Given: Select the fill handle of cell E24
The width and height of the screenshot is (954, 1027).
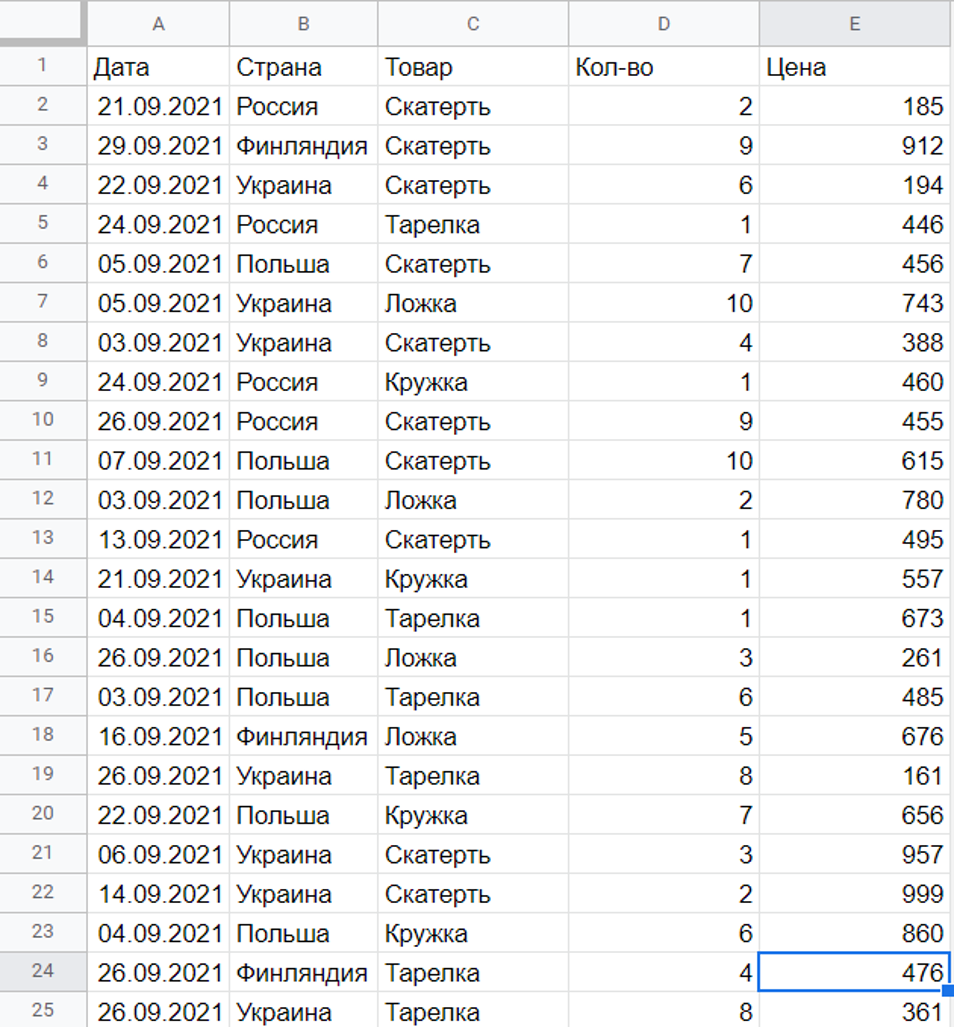Looking at the screenshot, I should 948,990.
